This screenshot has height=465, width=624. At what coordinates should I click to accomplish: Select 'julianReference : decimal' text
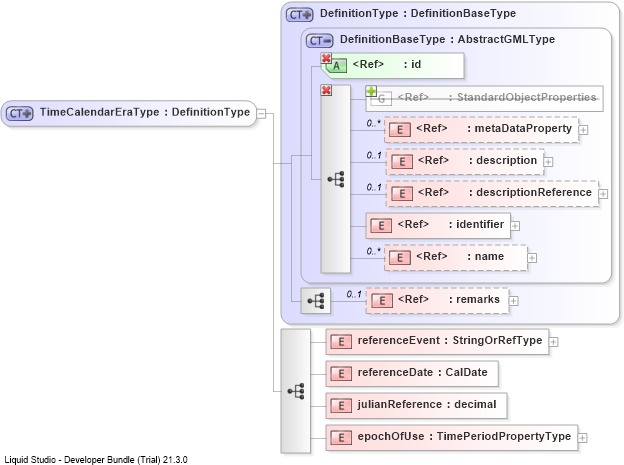click(427, 404)
